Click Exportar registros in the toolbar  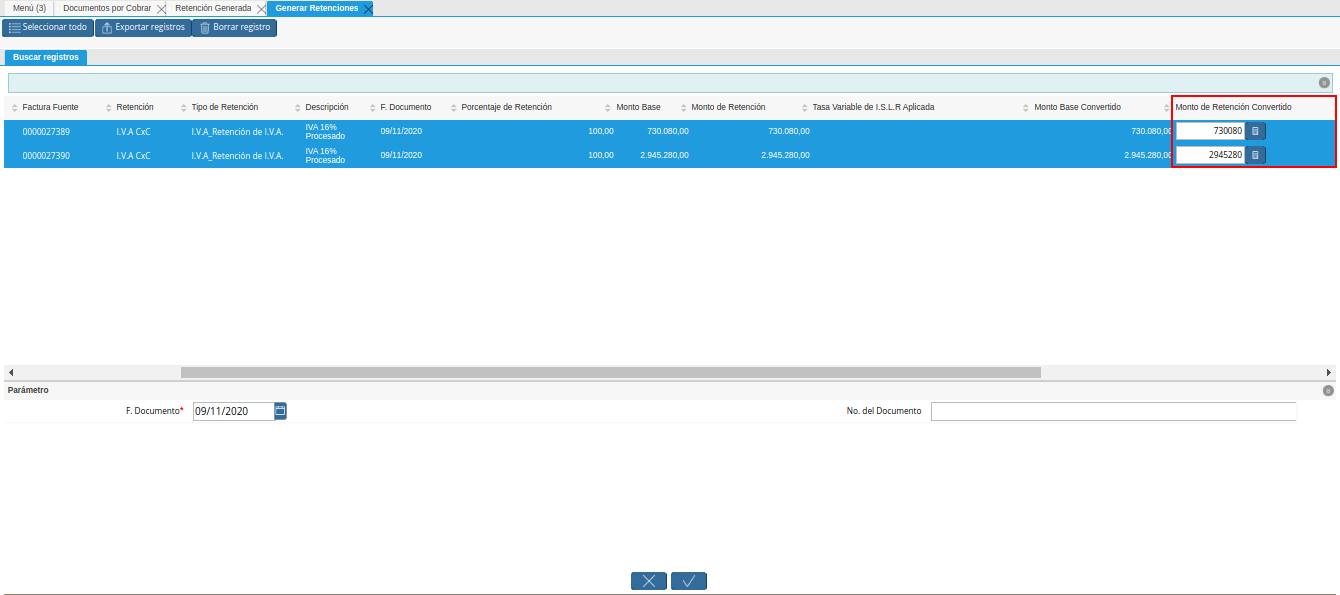[143, 27]
